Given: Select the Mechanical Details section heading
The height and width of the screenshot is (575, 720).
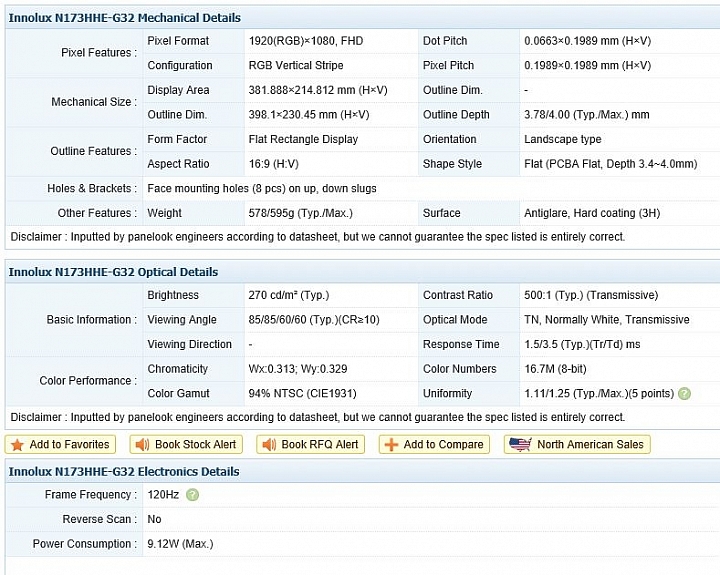Looking at the screenshot, I should click(x=124, y=18).
